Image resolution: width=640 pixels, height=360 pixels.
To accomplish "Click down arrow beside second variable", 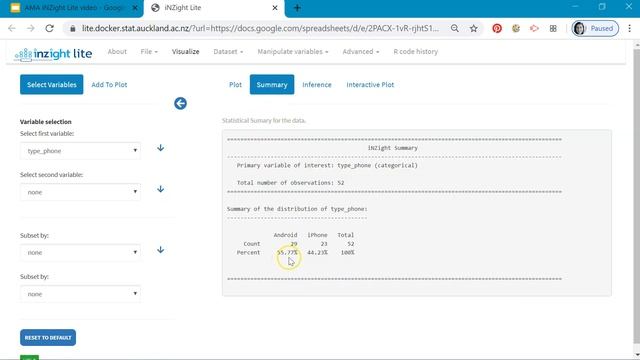I will 160,189.
